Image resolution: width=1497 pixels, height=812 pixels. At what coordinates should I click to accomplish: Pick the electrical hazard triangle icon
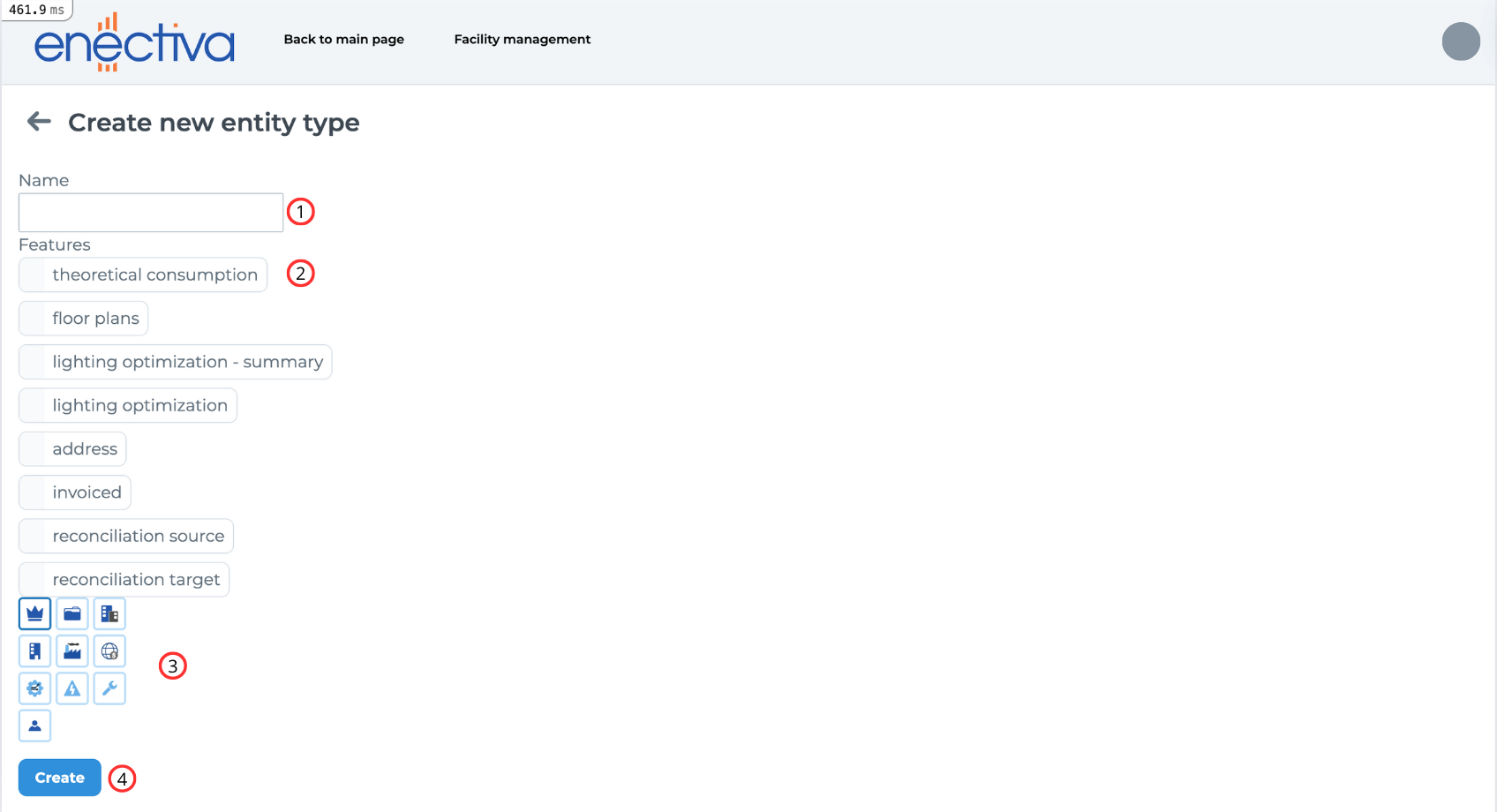(71, 688)
